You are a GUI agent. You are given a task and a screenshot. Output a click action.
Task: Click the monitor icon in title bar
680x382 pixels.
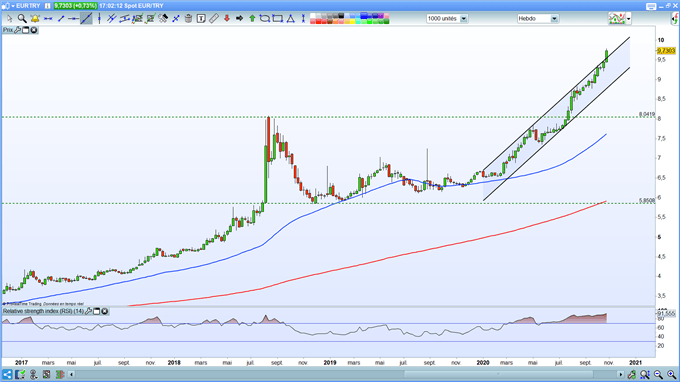point(651,6)
